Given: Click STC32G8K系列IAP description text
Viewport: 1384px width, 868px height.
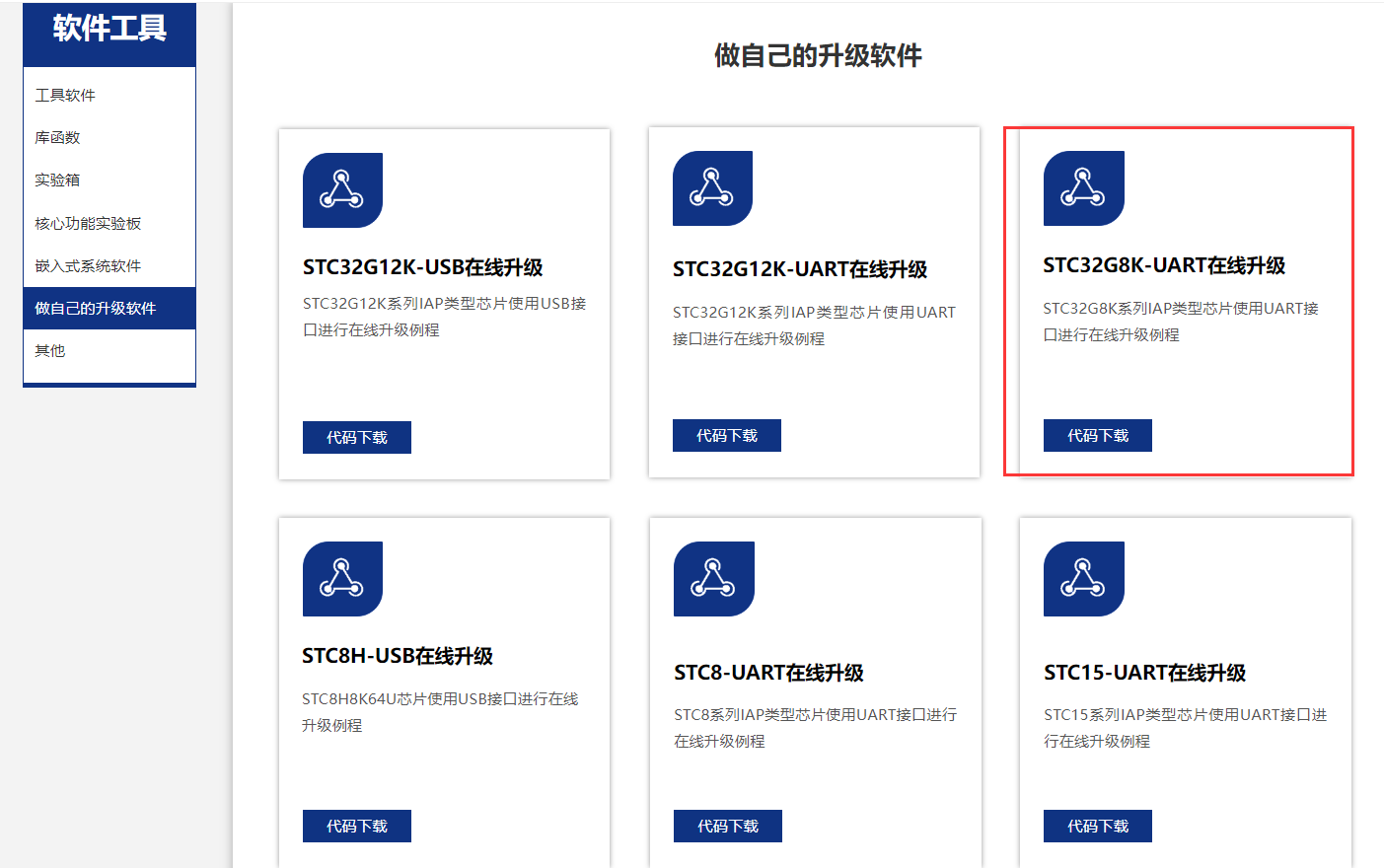Looking at the screenshot, I should click(x=1181, y=322).
